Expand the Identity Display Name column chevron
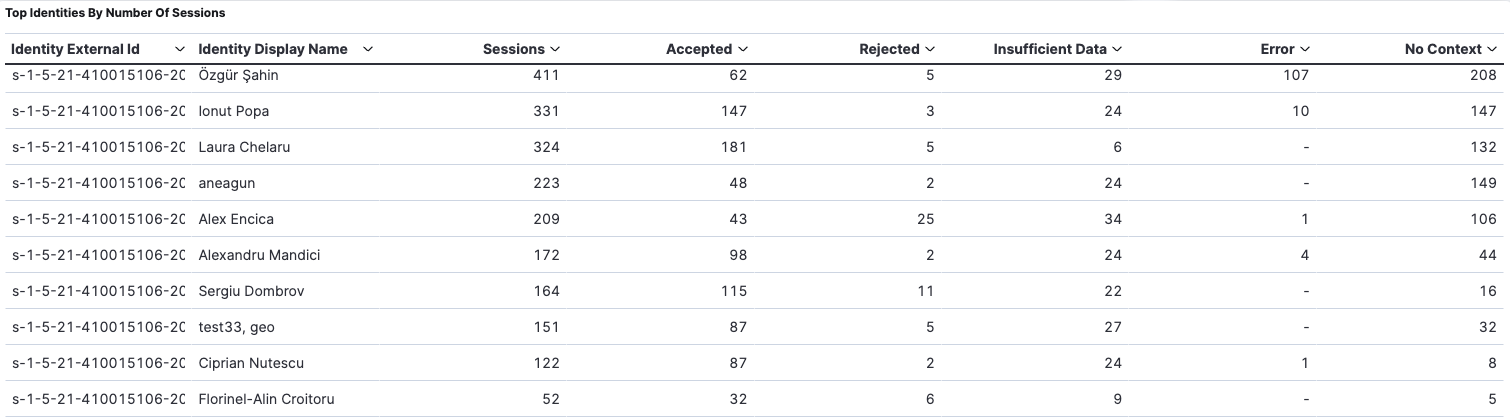The image size is (1510, 417). 368,49
